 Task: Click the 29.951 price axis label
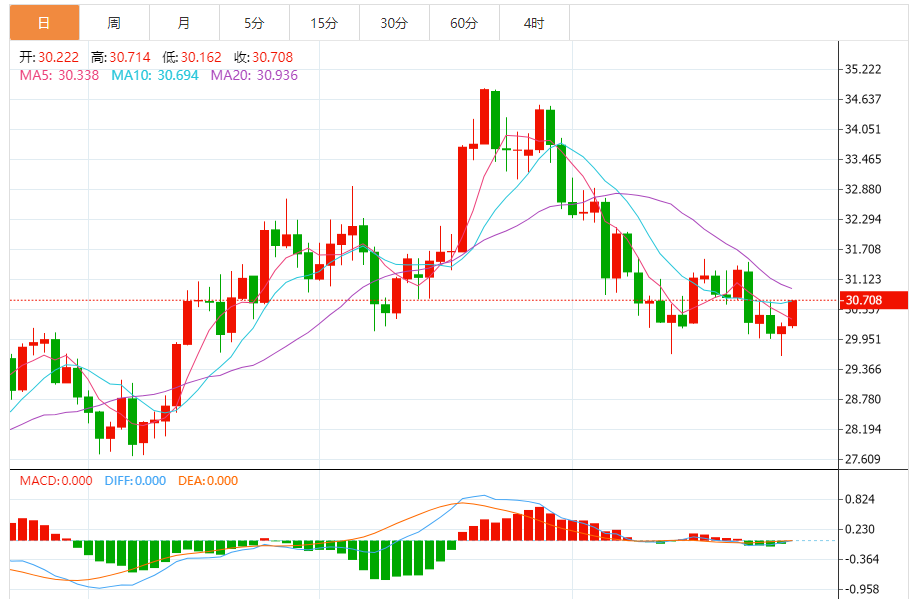(863, 339)
